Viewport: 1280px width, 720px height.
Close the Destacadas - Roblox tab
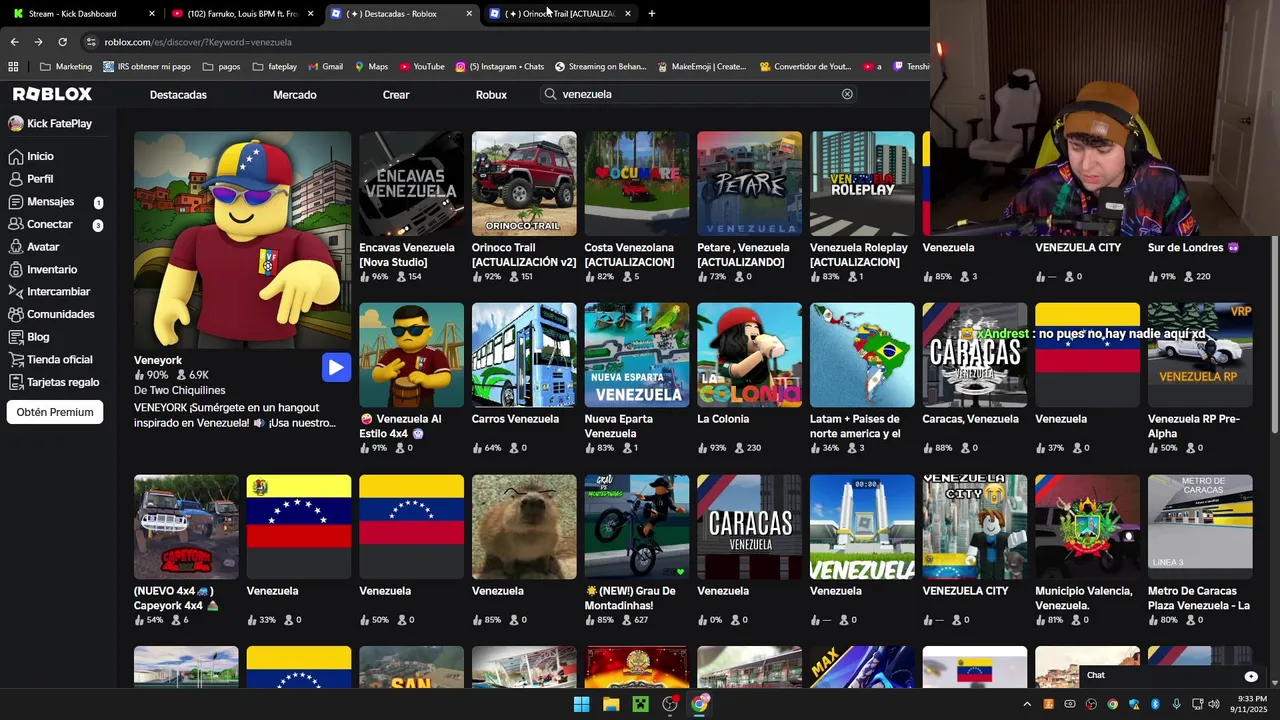pos(469,14)
